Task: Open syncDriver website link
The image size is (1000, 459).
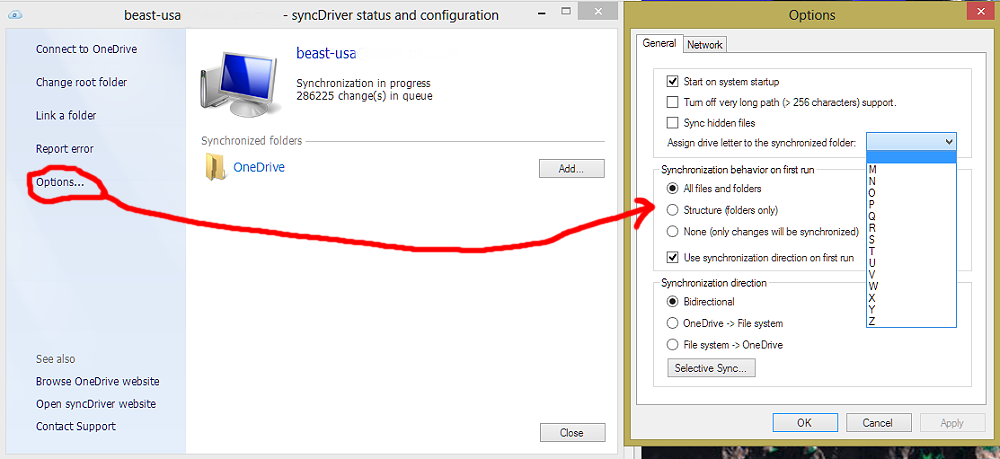Action: coord(96,404)
